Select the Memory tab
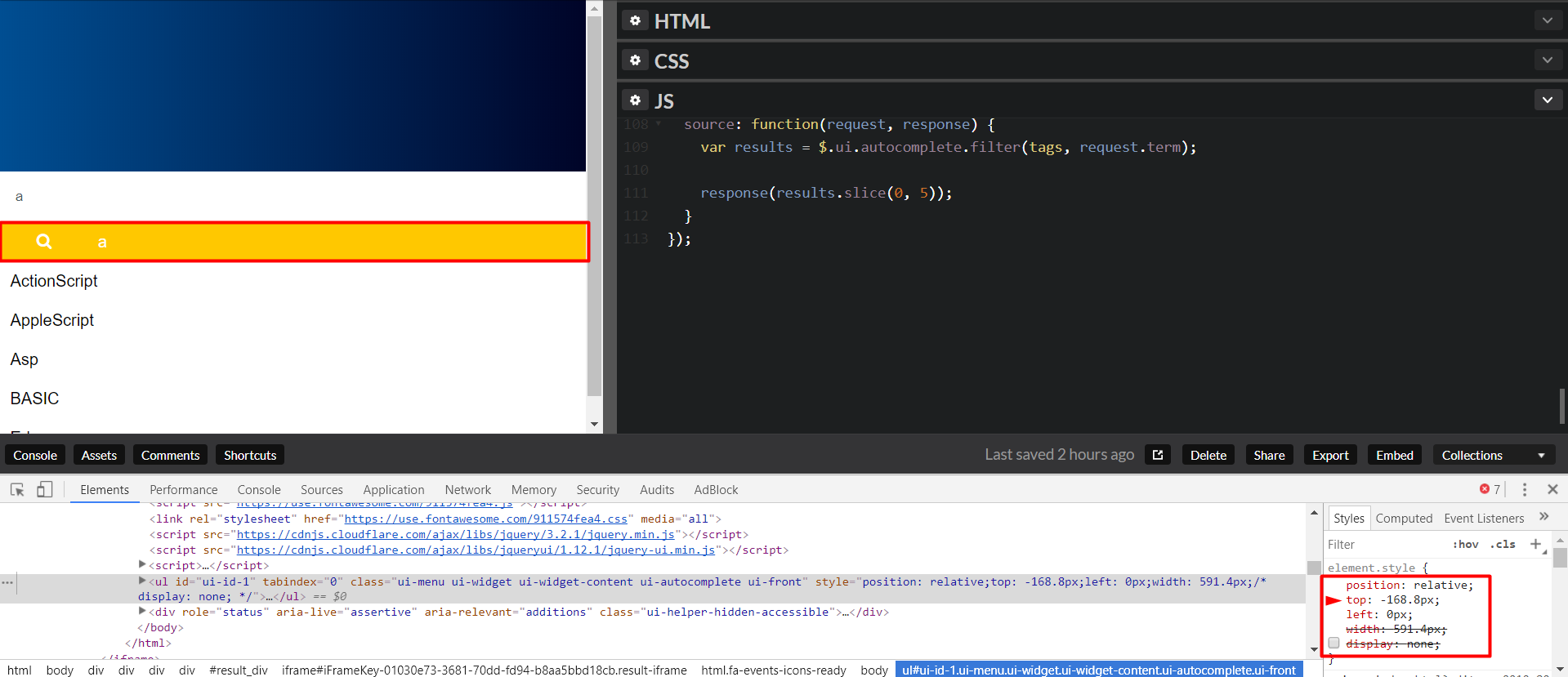The height and width of the screenshot is (677, 1568). (534, 489)
